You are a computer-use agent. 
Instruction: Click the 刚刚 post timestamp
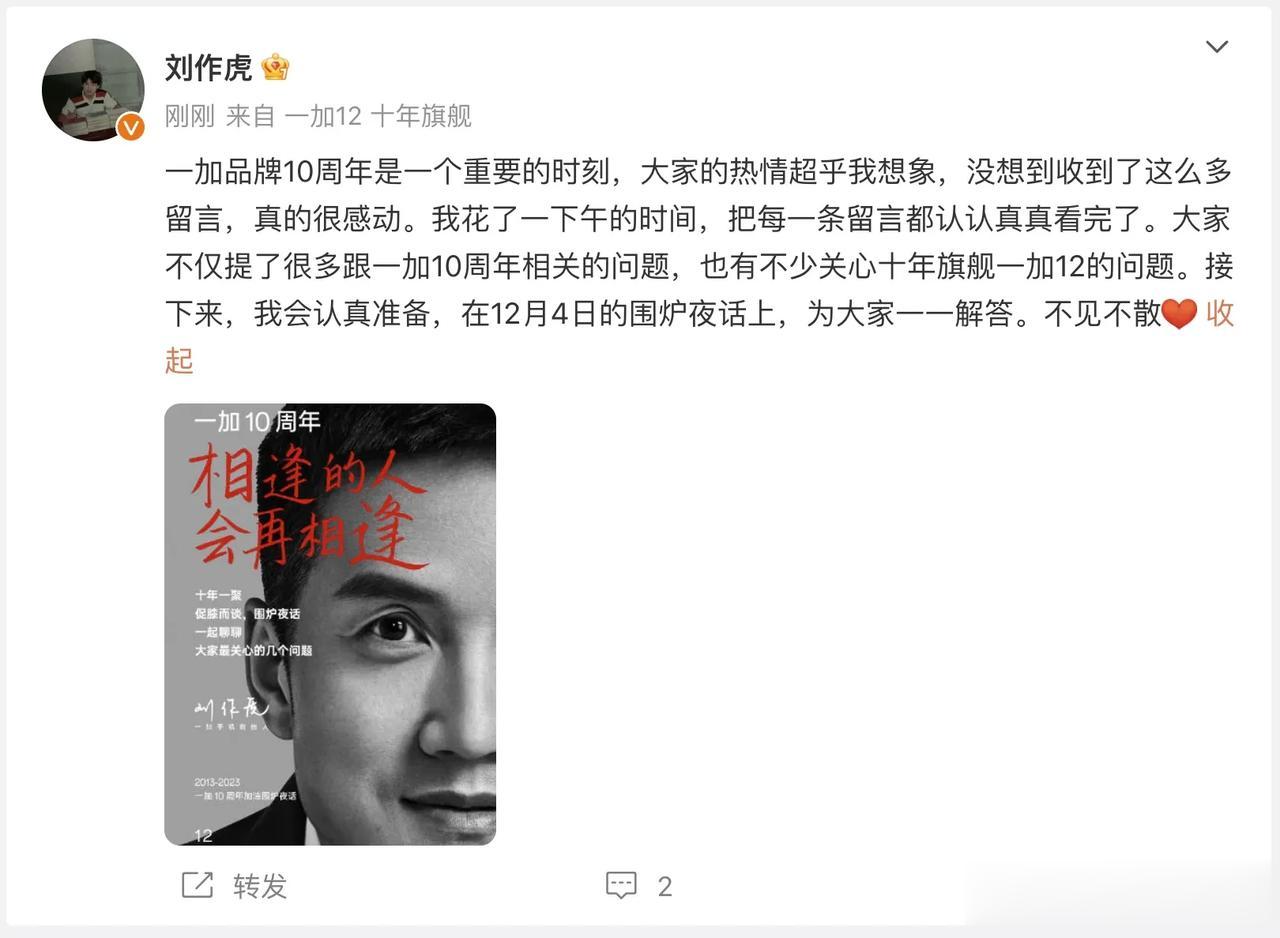coord(190,116)
